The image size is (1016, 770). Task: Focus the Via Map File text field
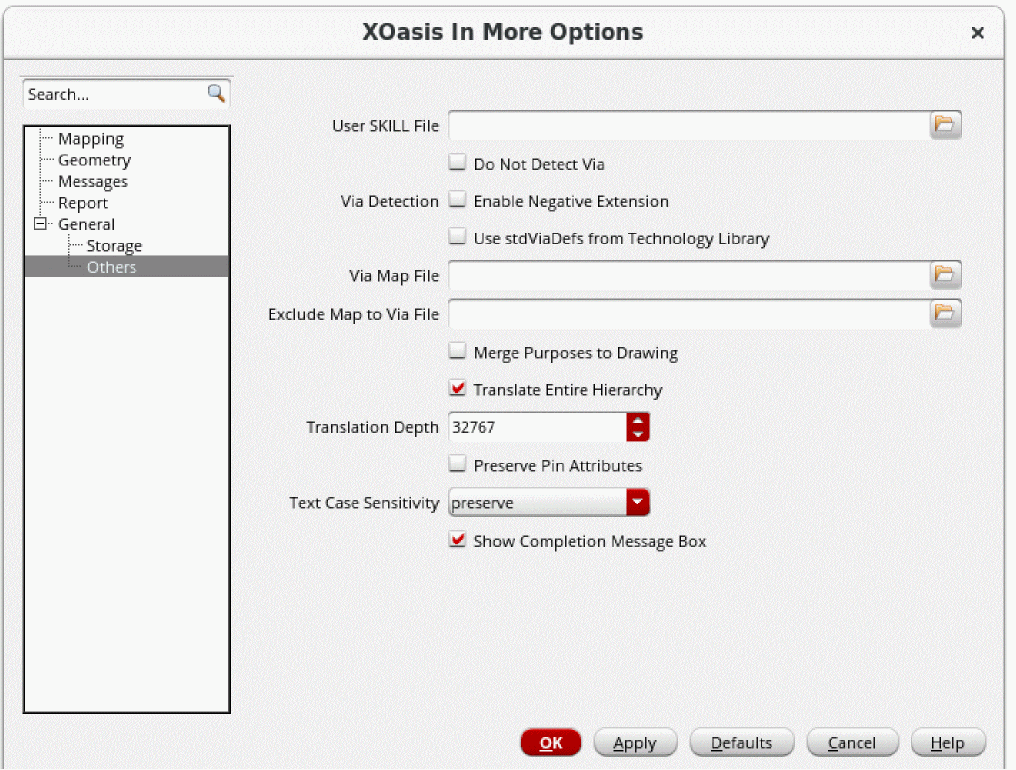(x=688, y=275)
